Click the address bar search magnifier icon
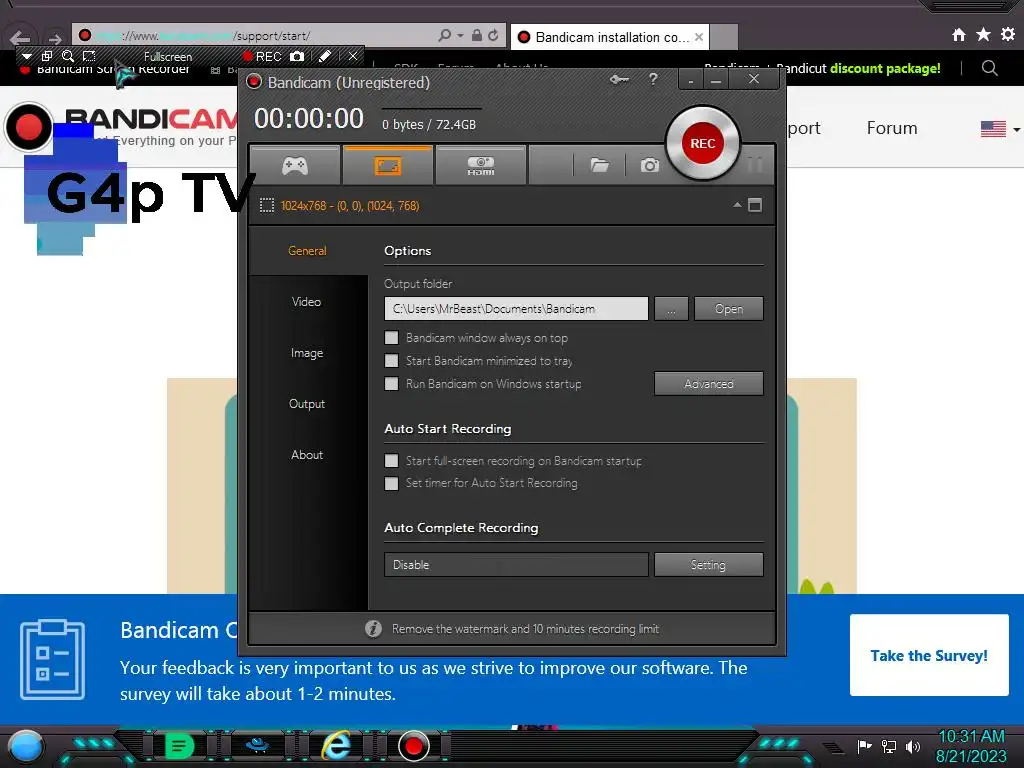Image resolution: width=1024 pixels, height=768 pixels. [x=444, y=35]
